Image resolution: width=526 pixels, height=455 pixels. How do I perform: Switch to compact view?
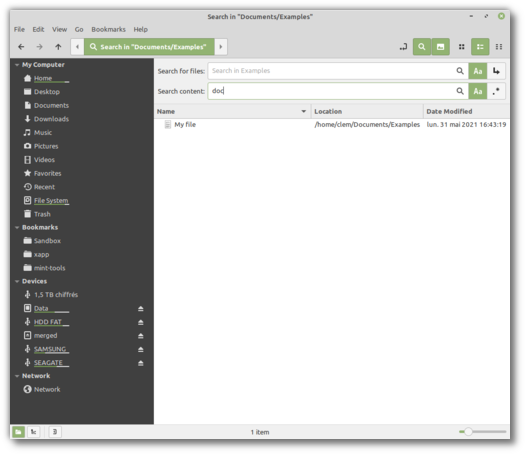[499, 47]
